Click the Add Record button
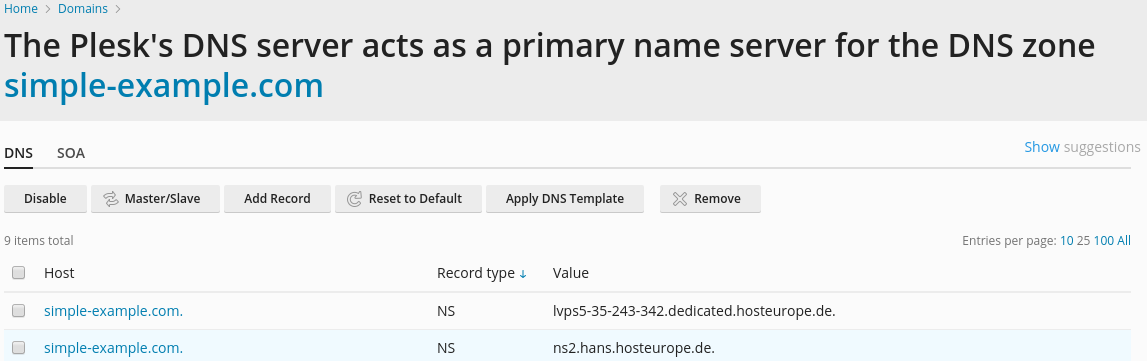 (x=277, y=199)
